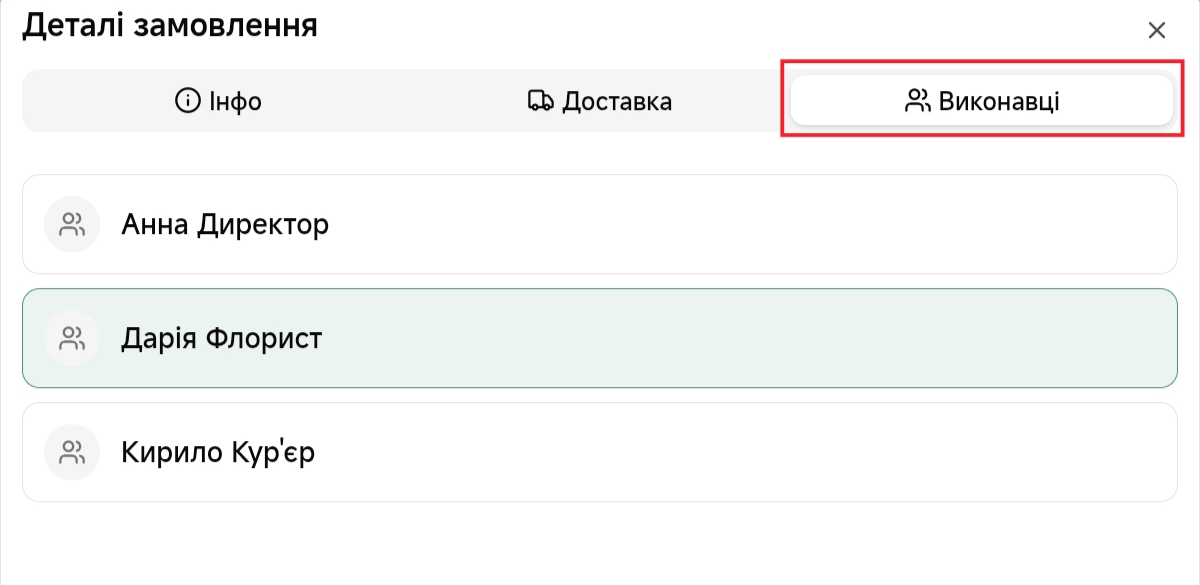1200x585 pixels.
Task: Click the name text Дарія Флорист
Action: 221,338
